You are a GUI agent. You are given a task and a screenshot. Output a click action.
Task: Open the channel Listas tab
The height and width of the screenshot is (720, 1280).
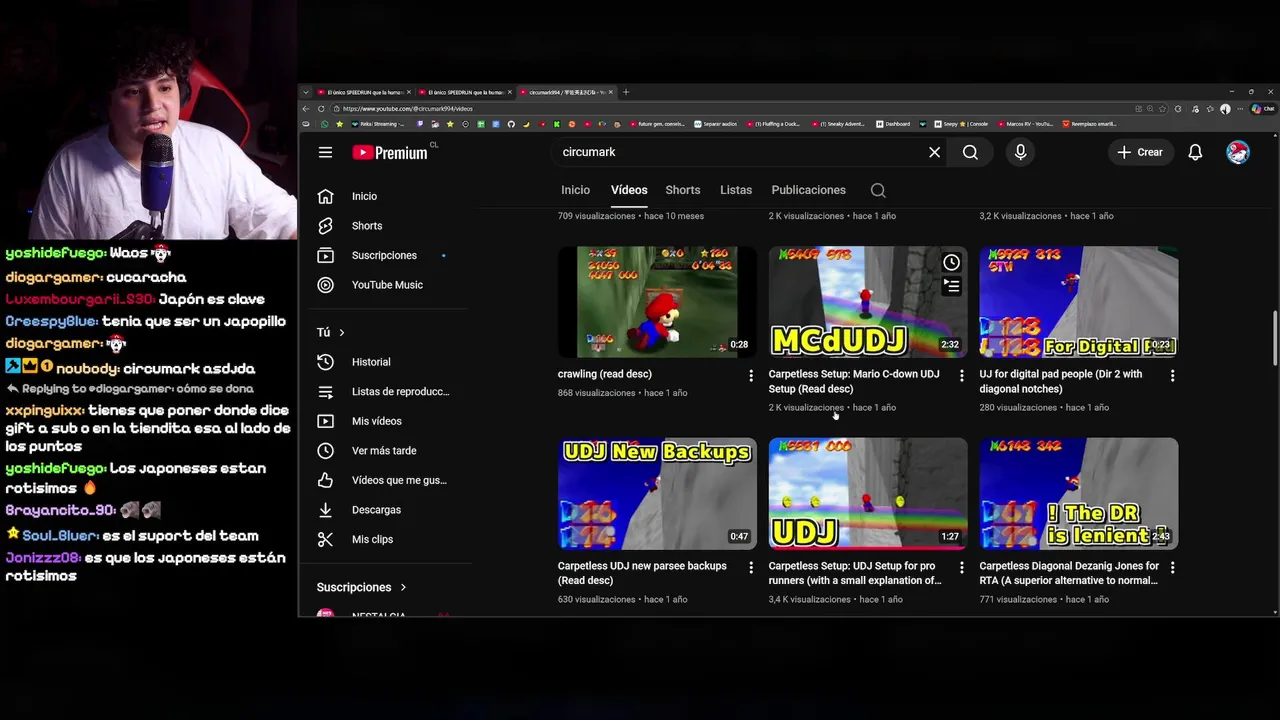pyautogui.click(x=736, y=190)
